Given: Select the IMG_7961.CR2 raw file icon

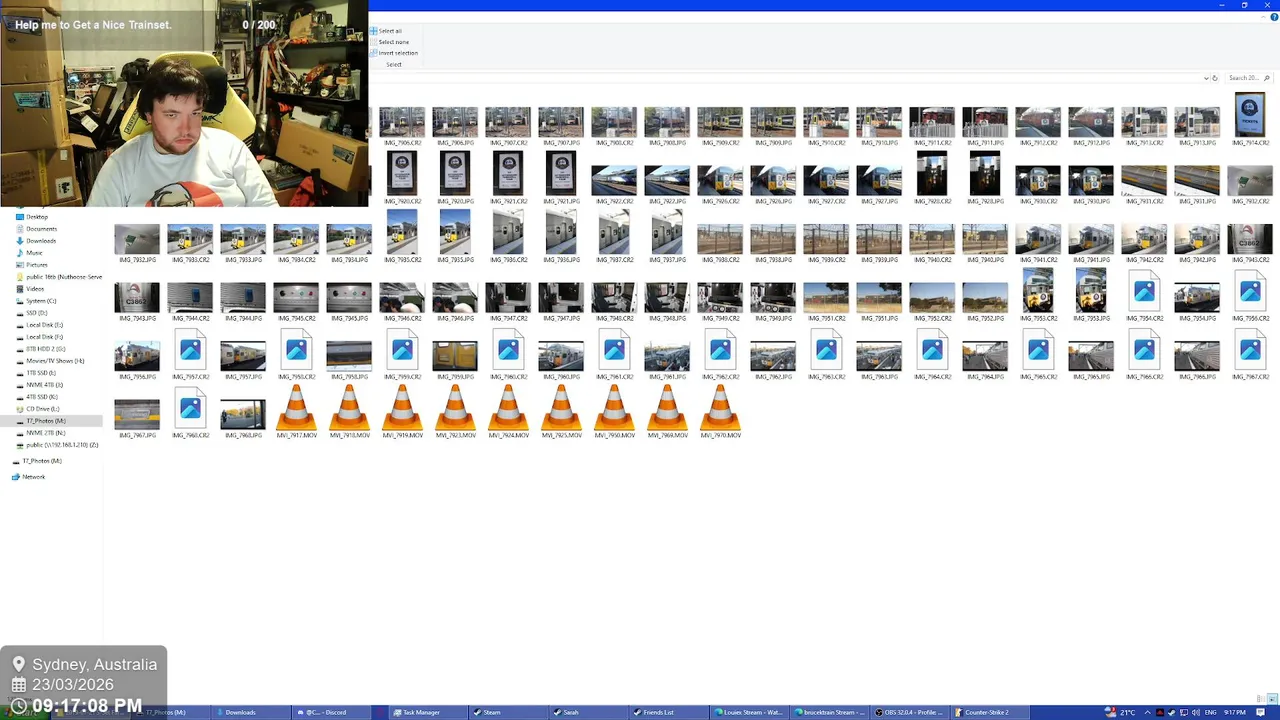Looking at the screenshot, I should [x=614, y=352].
